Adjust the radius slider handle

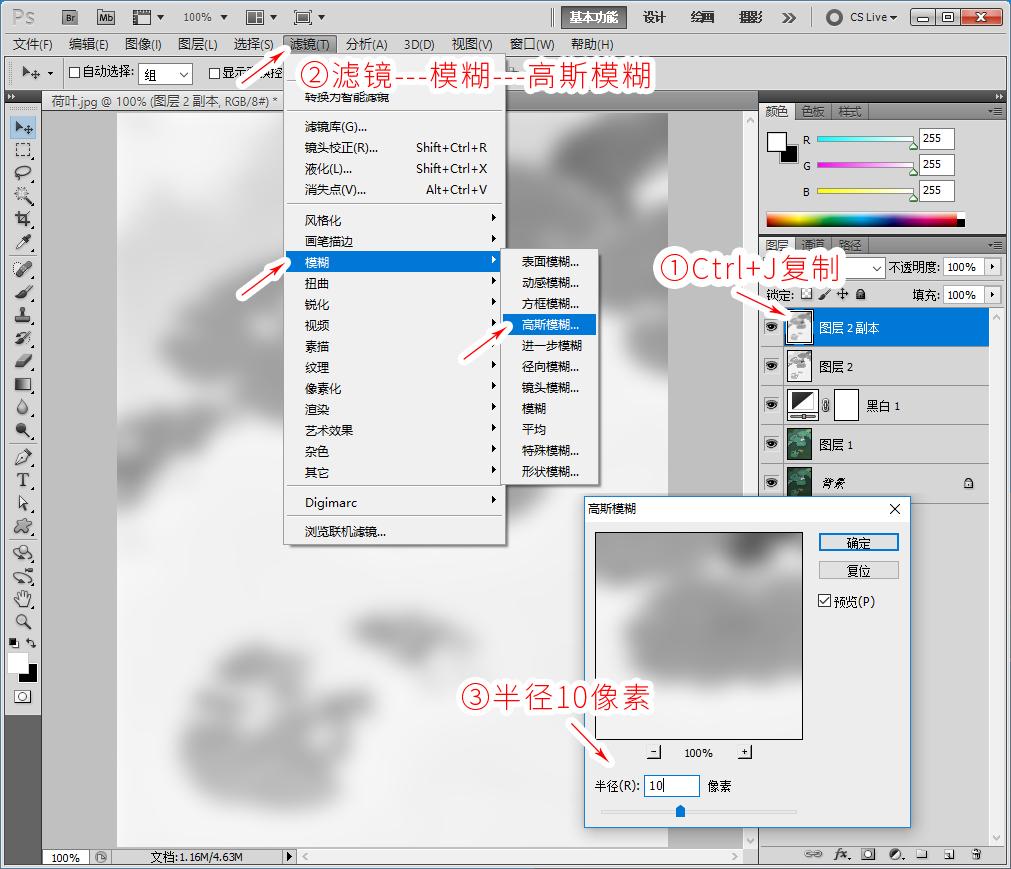(680, 811)
